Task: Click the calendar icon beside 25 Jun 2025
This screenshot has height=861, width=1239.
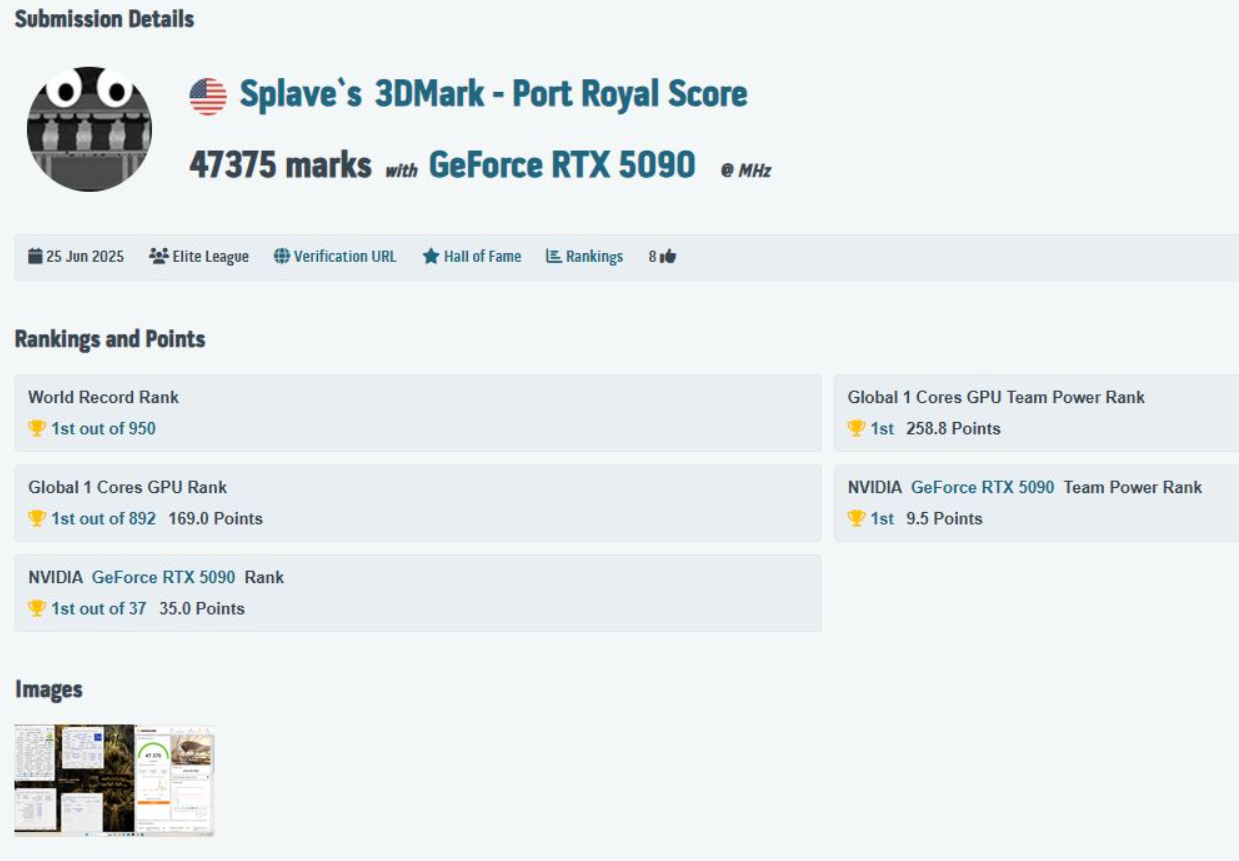Action: [35, 256]
